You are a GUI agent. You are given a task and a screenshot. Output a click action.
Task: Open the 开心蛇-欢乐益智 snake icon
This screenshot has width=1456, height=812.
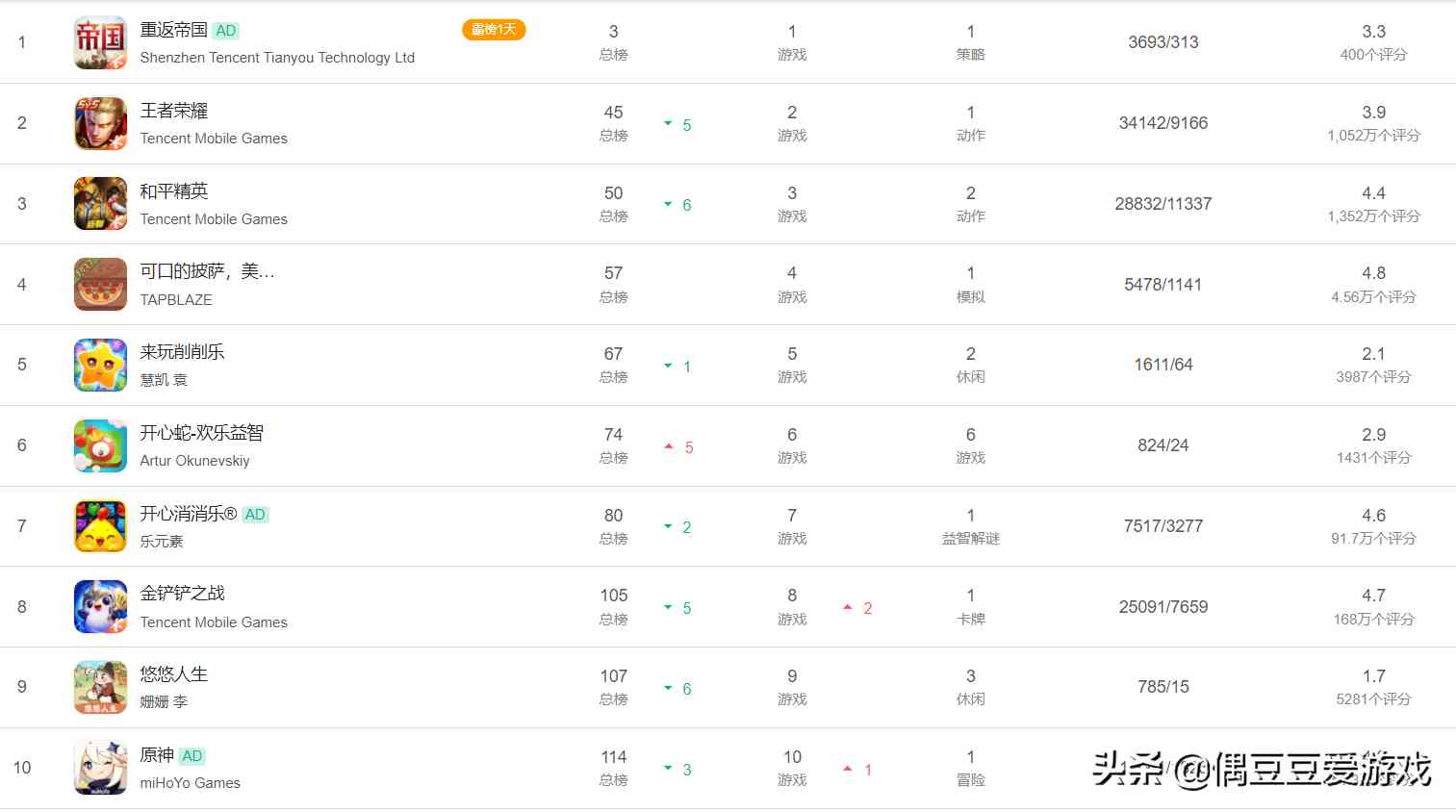101,445
